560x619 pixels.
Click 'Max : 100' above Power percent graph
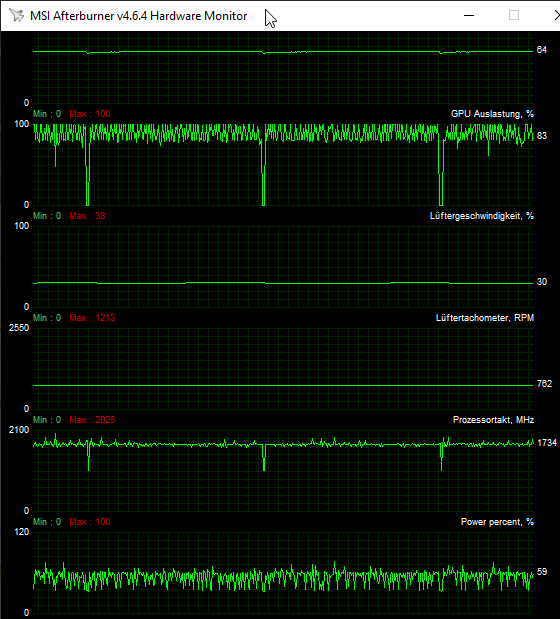90,522
